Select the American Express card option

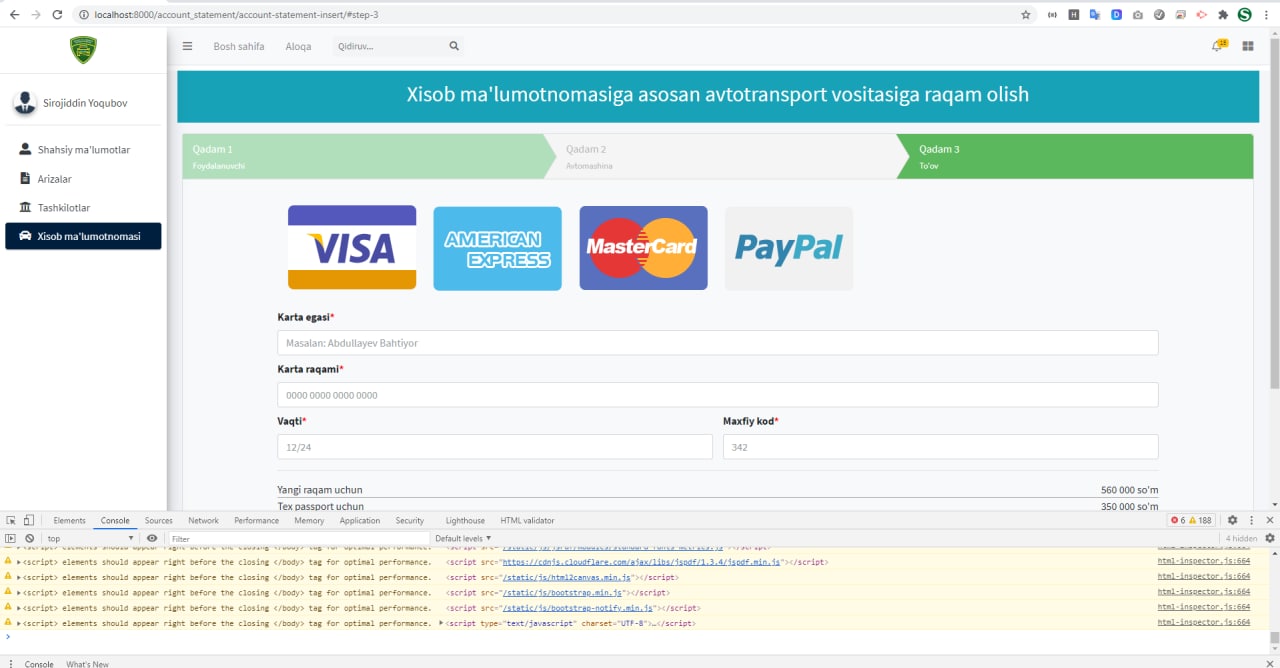coord(497,248)
